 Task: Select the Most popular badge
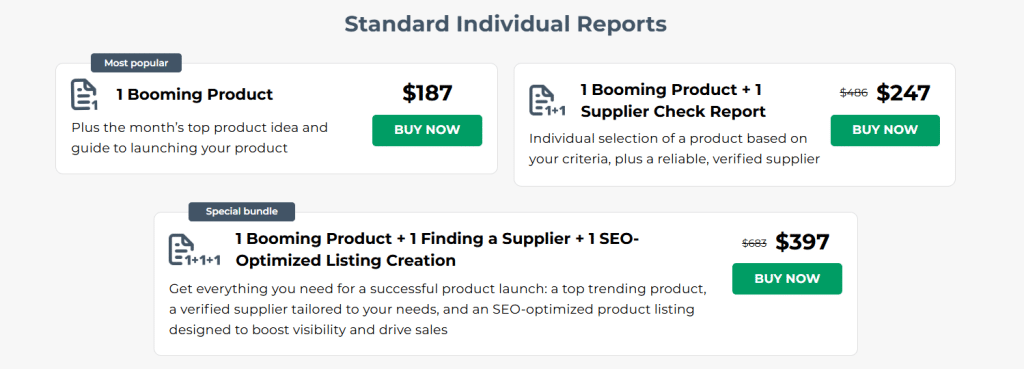[136, 63]
